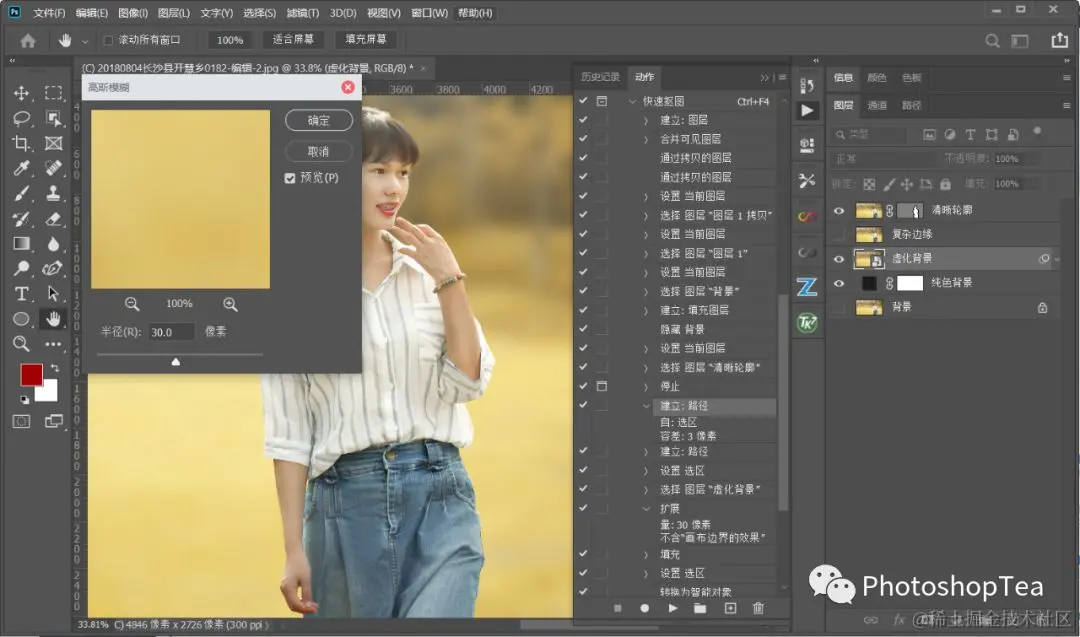Viewport: 1080px width, 637px height.
Task: Collapse the 扩展 action step
Action: point(645,508)
